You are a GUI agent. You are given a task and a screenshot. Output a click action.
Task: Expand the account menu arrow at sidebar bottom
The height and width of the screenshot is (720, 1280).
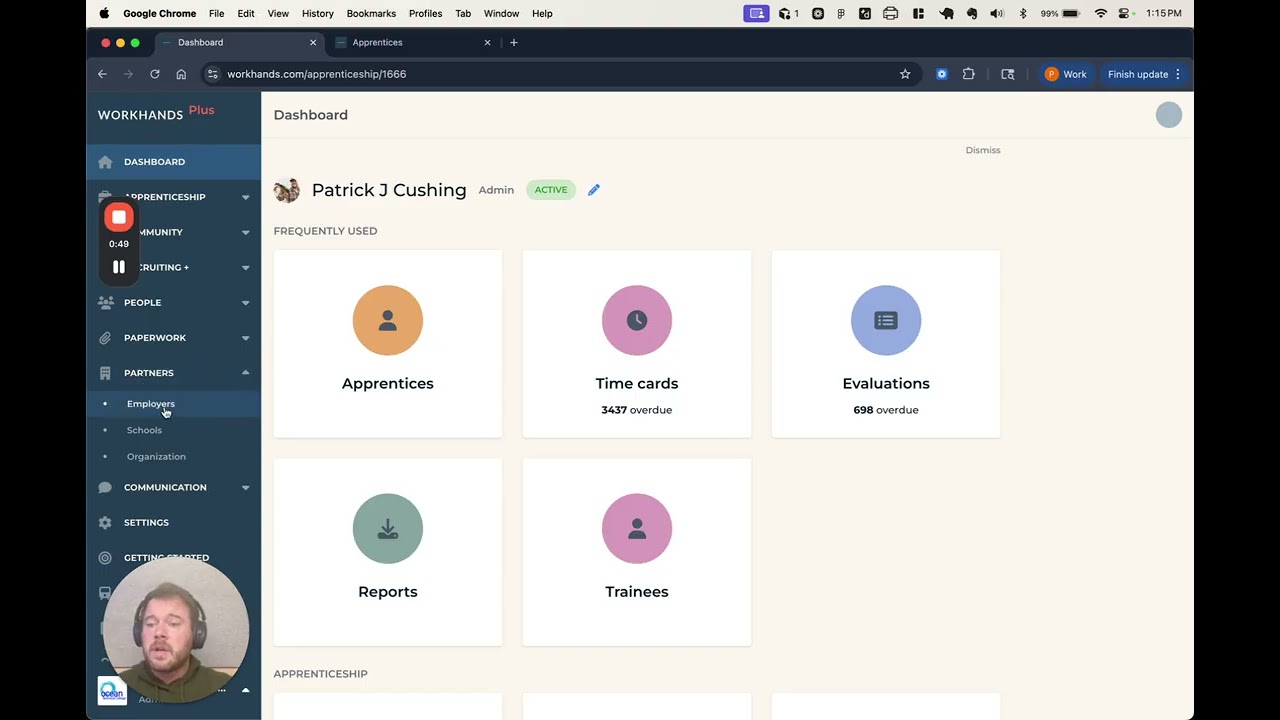click(246, 691)
